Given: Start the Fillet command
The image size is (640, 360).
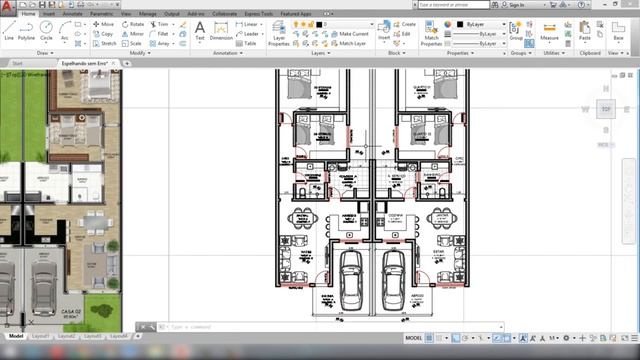Looking at the screenshot, I should coord(159,34).
